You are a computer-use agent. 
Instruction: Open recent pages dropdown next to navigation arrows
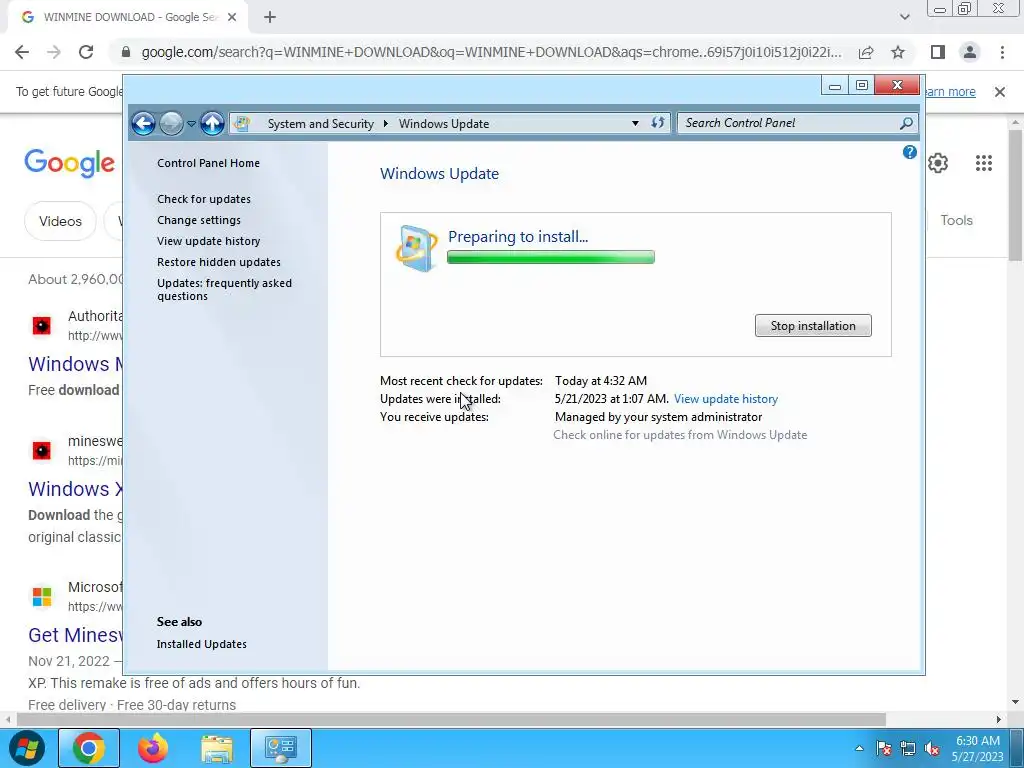(191, 123)
